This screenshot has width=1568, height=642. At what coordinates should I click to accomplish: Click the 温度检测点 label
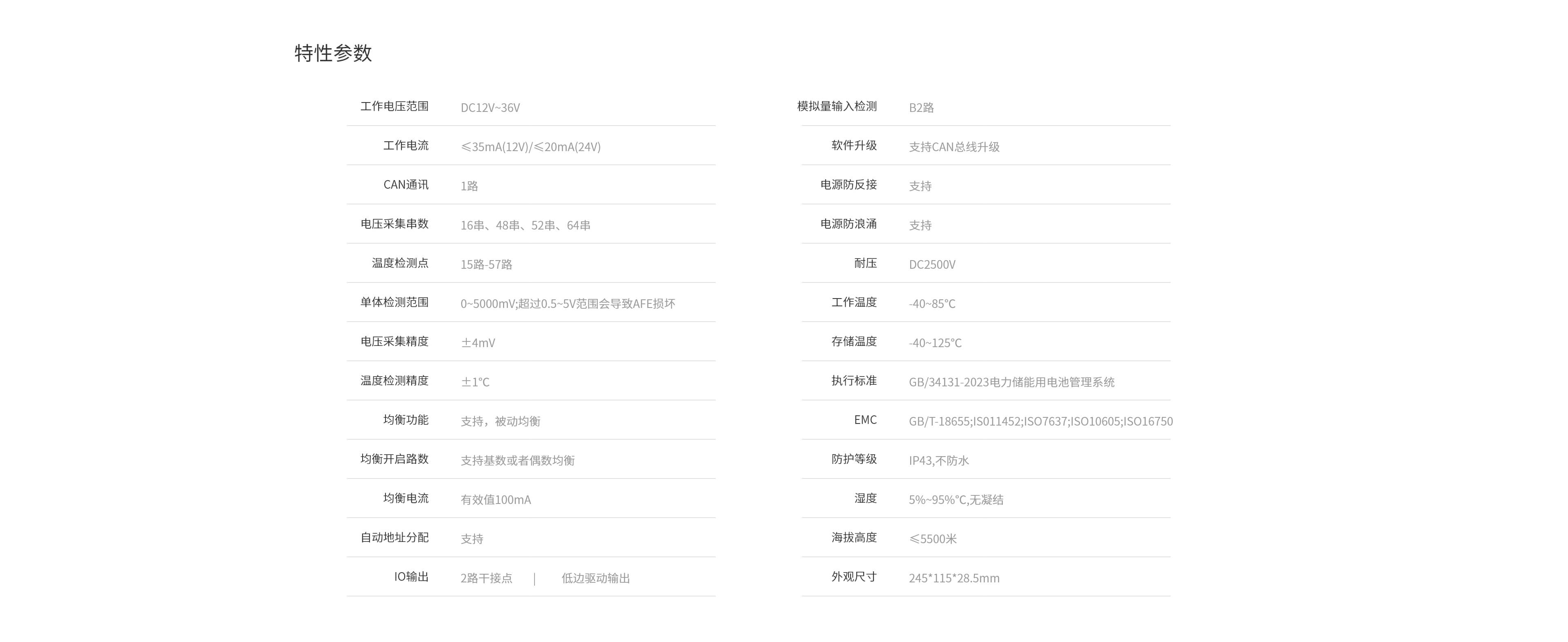400,263
